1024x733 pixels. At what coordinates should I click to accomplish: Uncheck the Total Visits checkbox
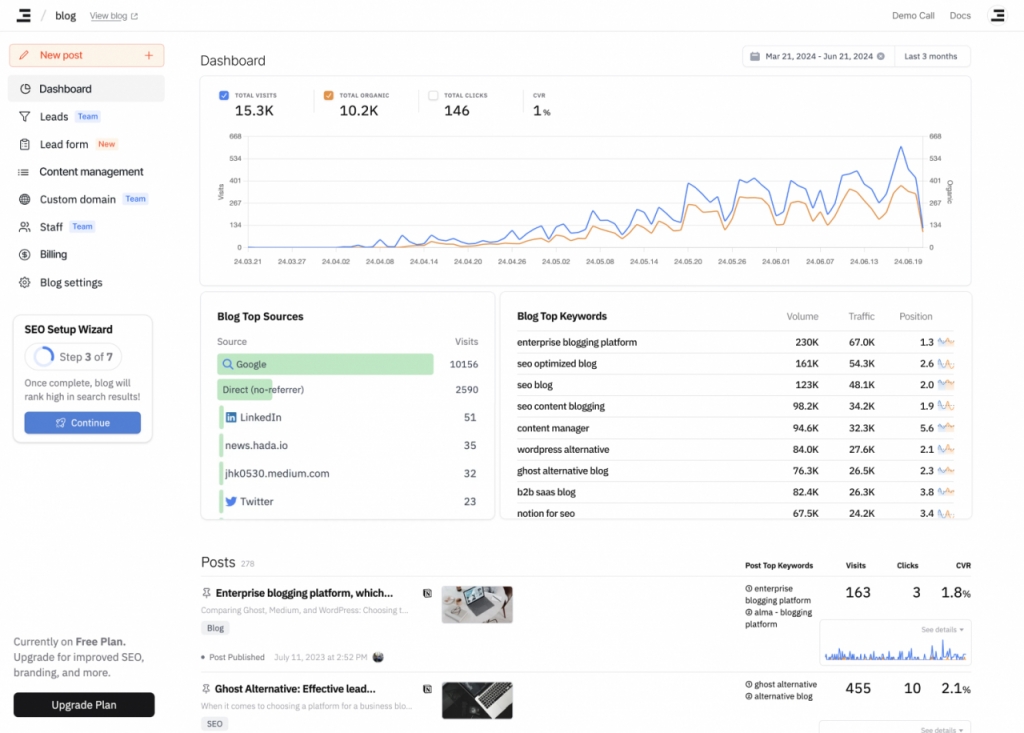(x=224, y=96)
